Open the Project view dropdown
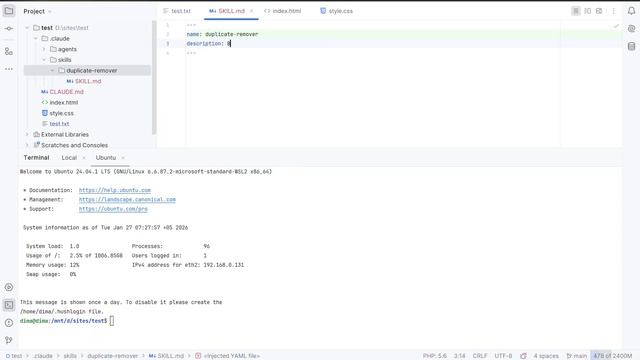The image size is (640, 360). tap(38, 11)
